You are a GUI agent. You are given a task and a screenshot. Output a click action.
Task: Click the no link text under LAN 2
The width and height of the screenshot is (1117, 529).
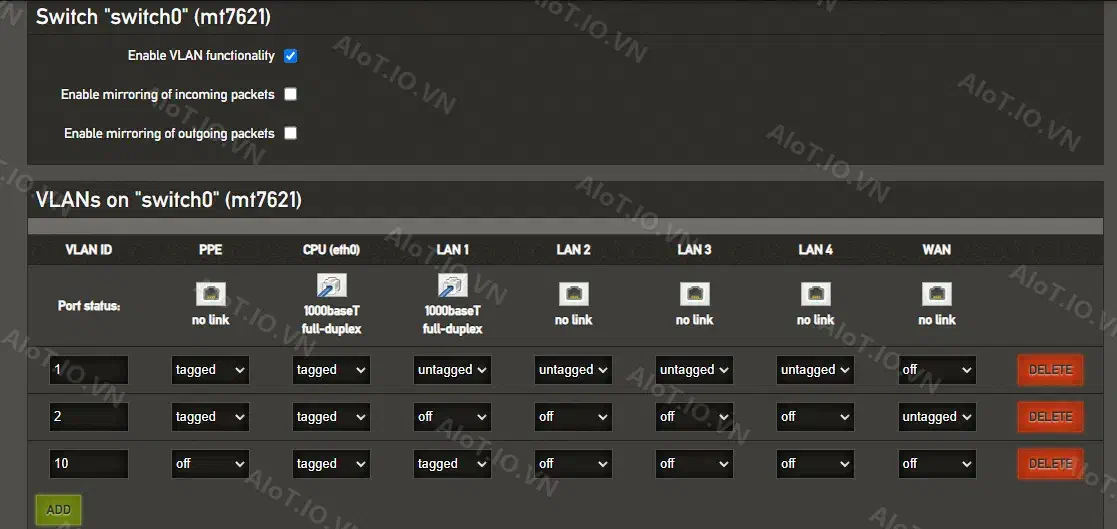pyautogui.click(x=573, y=320)
